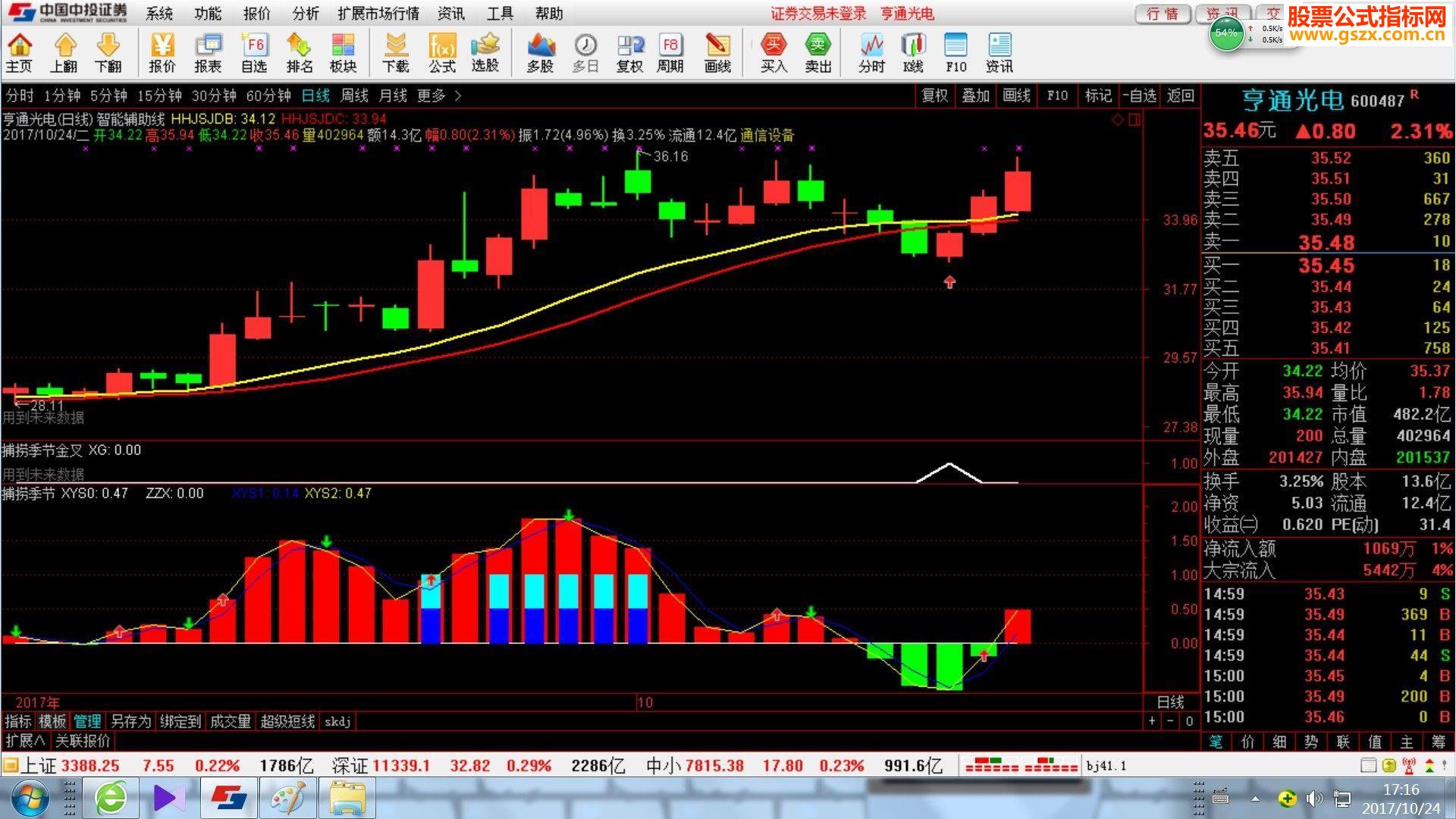
Task: Select the 管理 manage tab
Action: click(87, 721)
